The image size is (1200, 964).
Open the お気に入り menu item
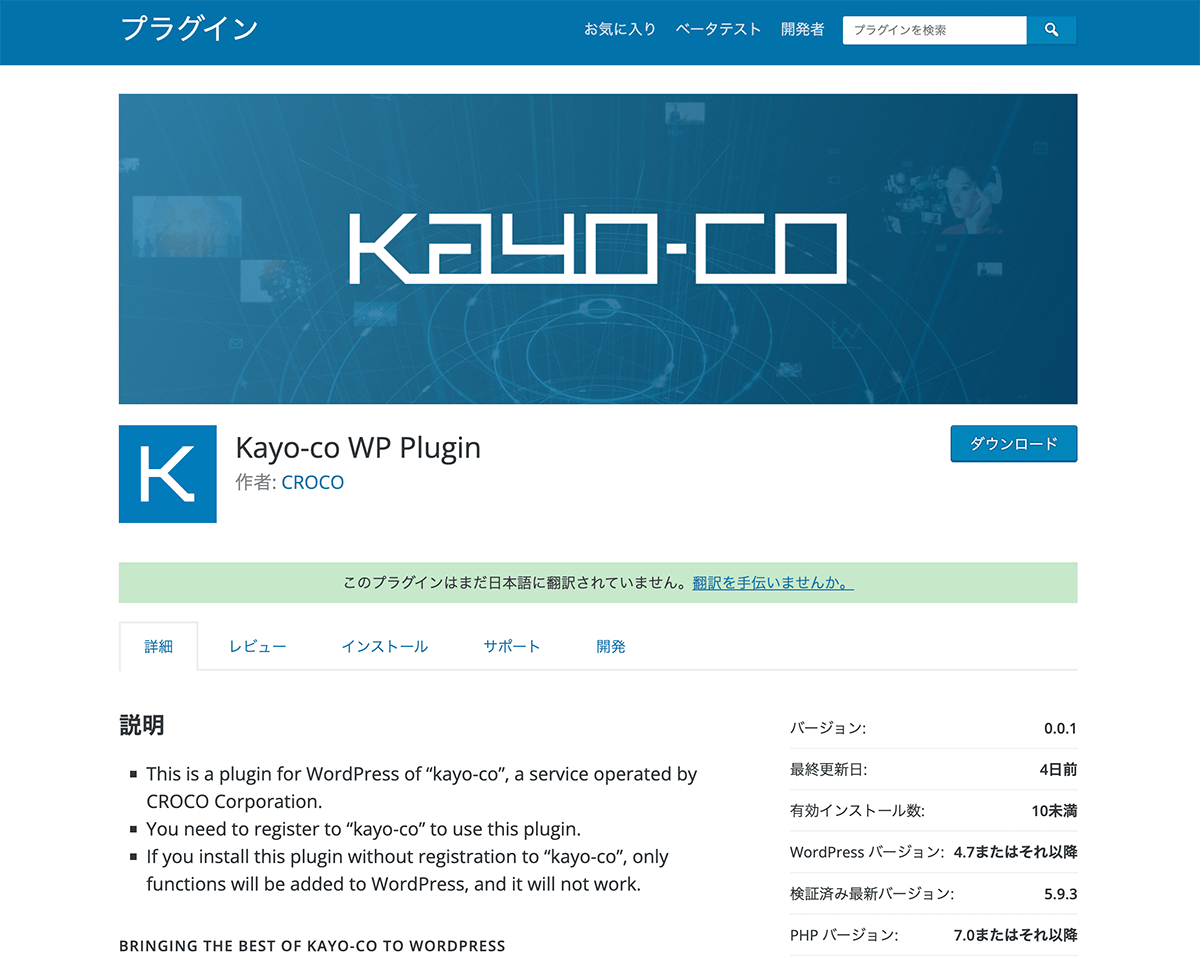tap(620, 30)
